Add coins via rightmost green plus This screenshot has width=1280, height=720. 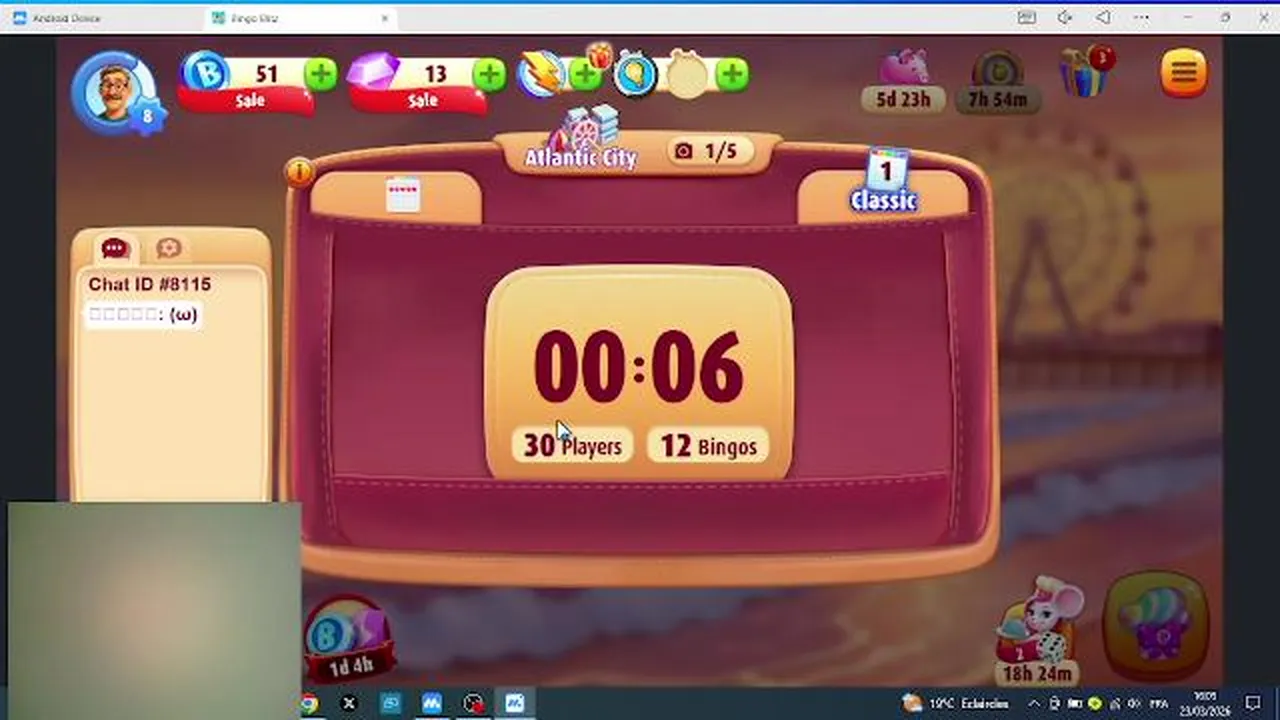pos(732,74)
